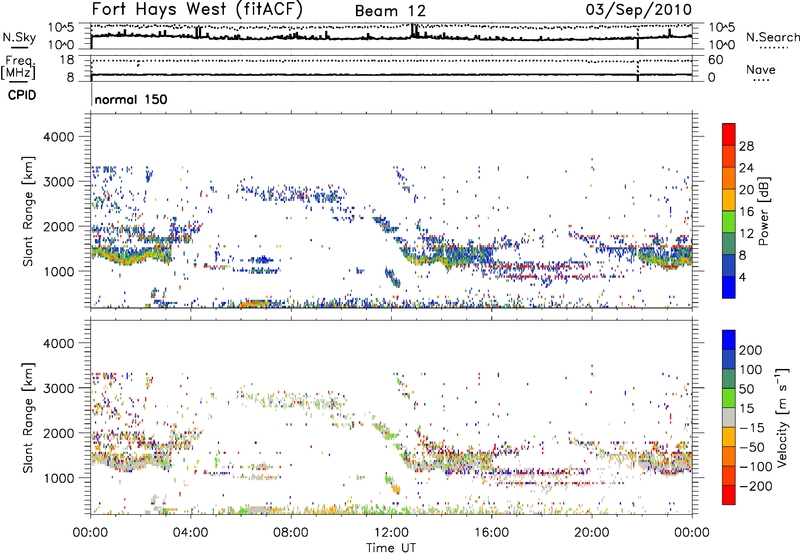Image resolution: width=800 pixels, height=554 pixels.
Task: Click the 'normal 150' CPID text
Action: (131, 99)
